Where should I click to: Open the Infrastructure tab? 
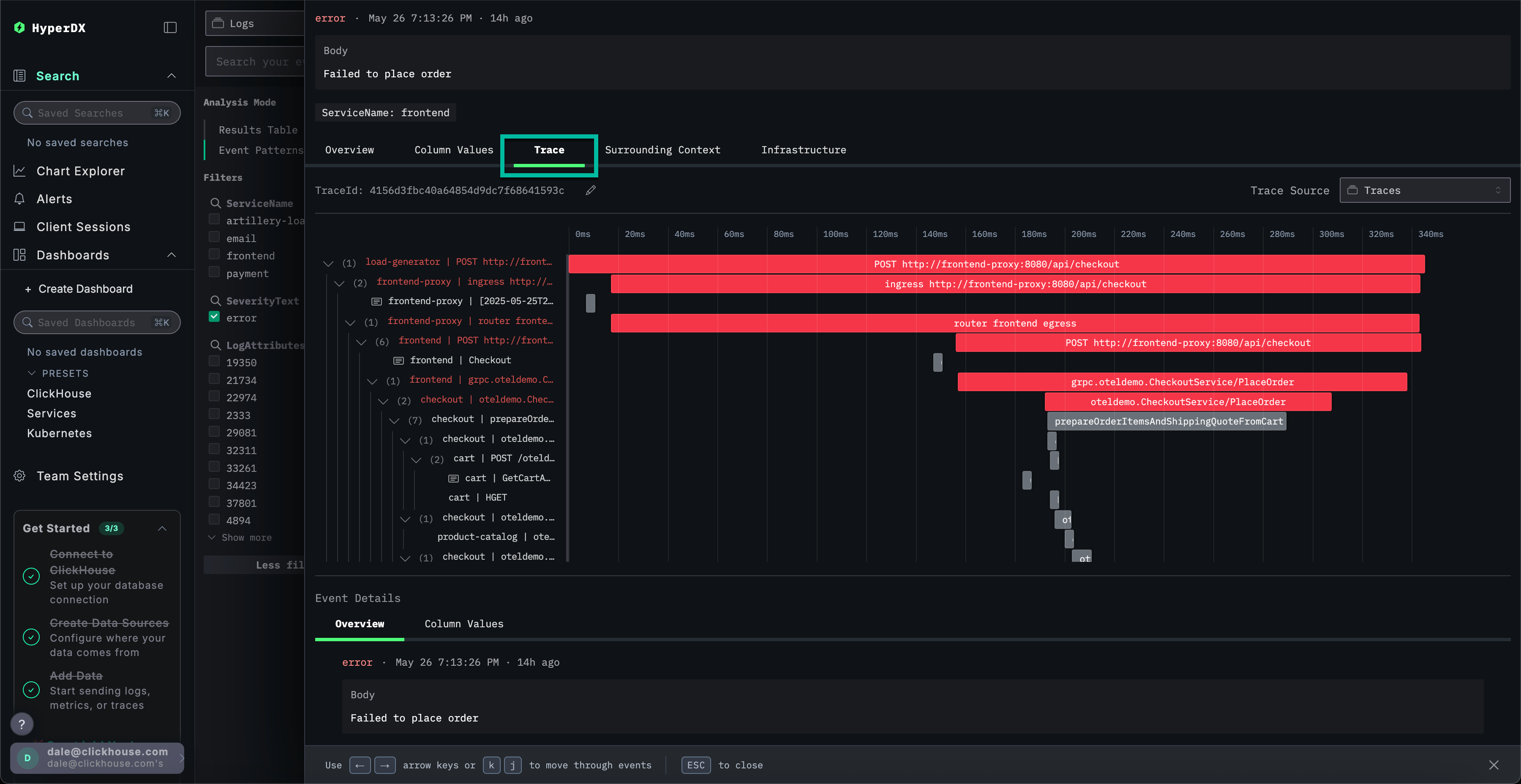pyautogui.click(x=803, y=150)
